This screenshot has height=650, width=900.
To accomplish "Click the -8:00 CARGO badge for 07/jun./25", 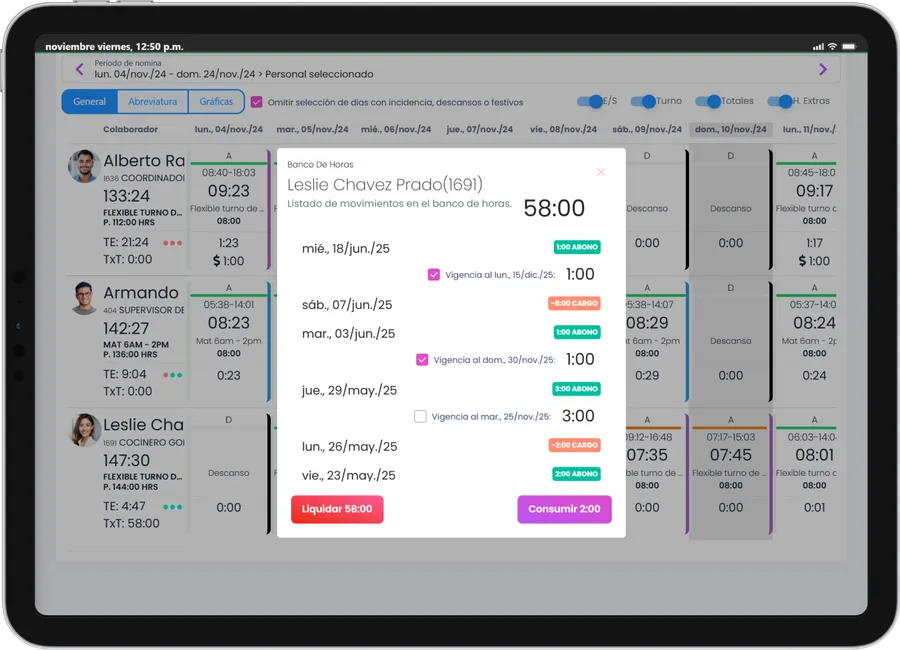I will (574, 303).
